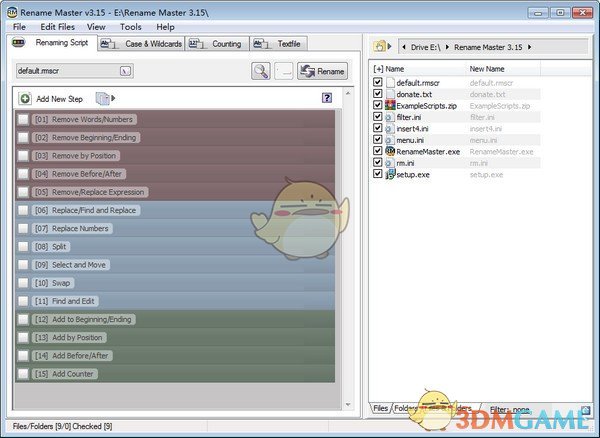Open the View menu
The width and height of the screenshot is (600, 438).
(x=96, y=27)
